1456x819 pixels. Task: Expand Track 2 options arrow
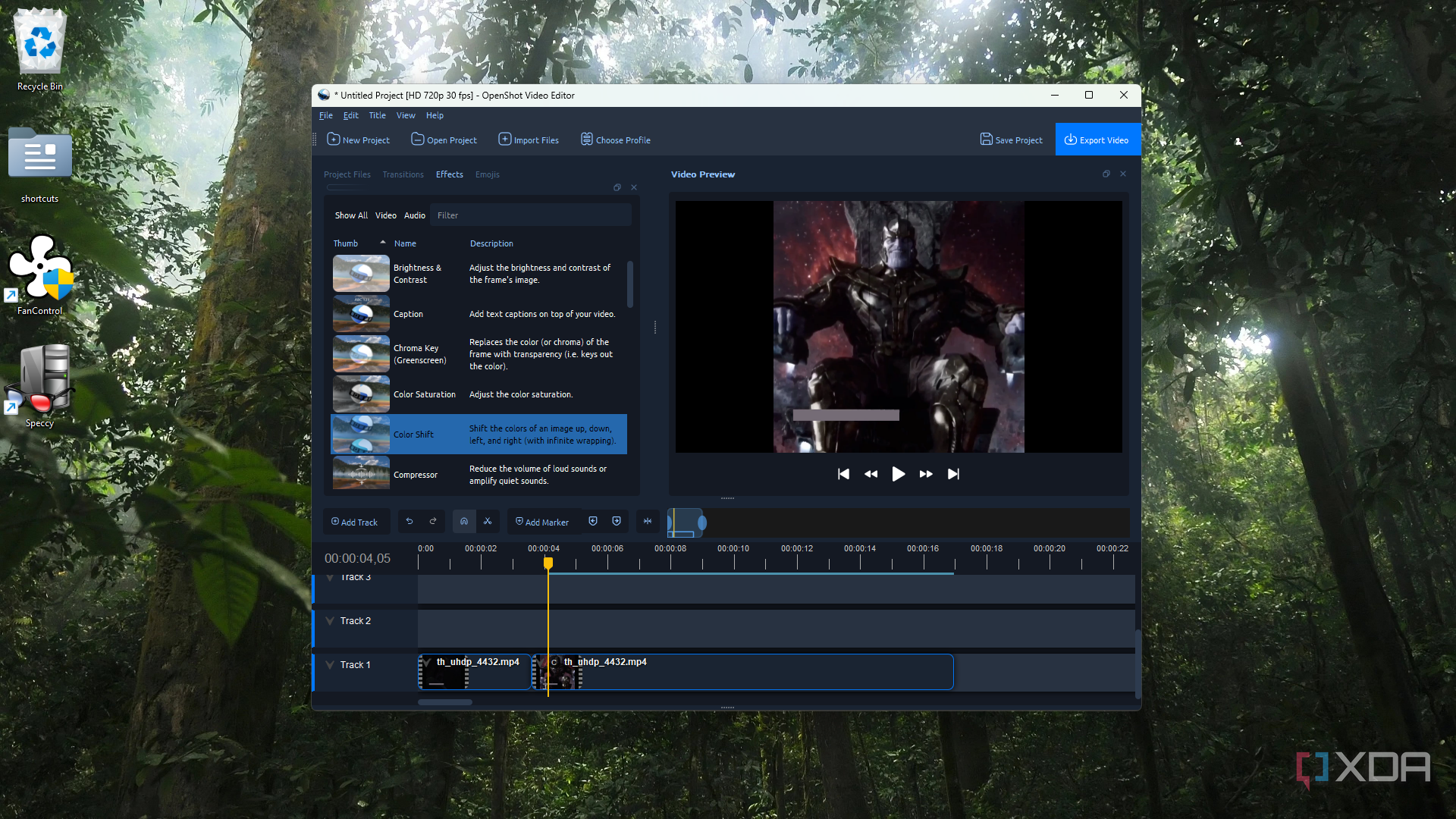[x=330, y=621]
